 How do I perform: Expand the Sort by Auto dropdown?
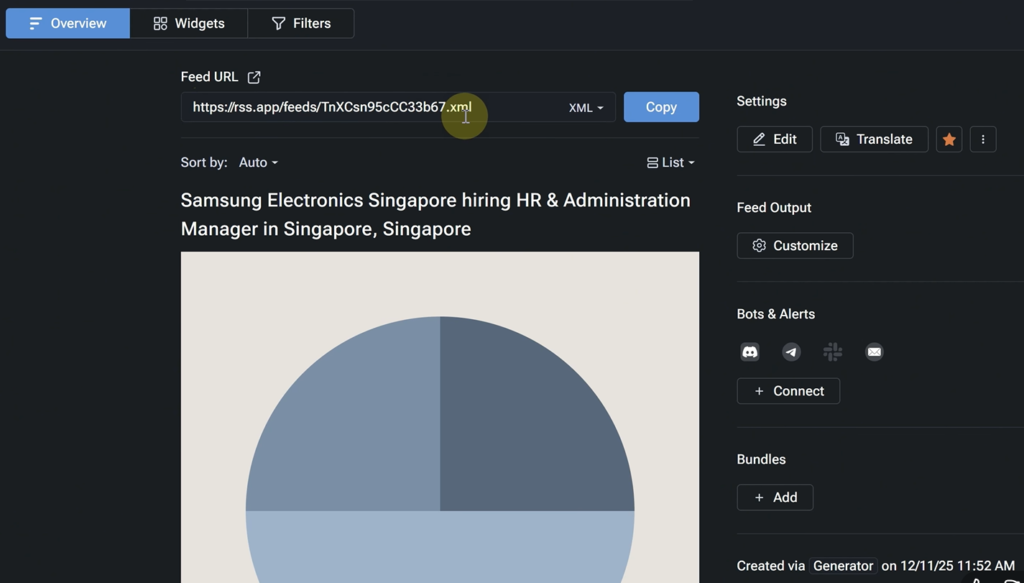[258, 162]
